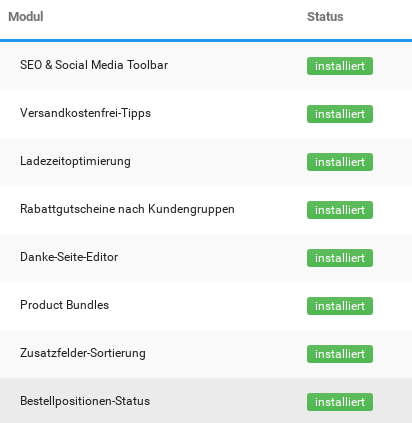
Task: Open the Versandkostenfrei-Tipps module
Action: [85, 113]
